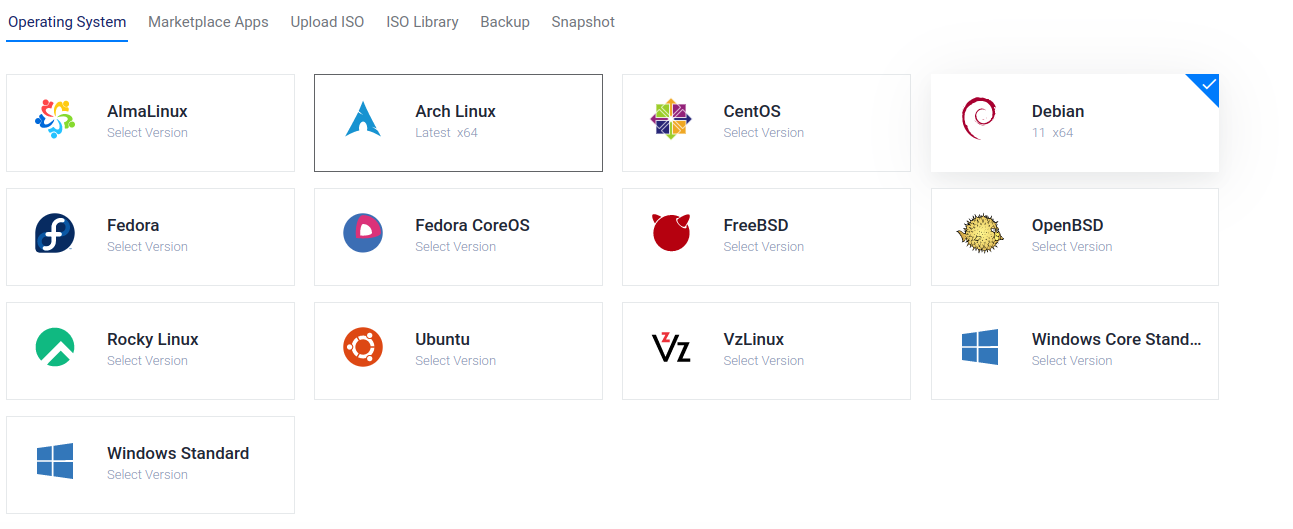Click the Fedora logo icon
Viewport: 1293px width, 529px height.
(x=54, y=234)
